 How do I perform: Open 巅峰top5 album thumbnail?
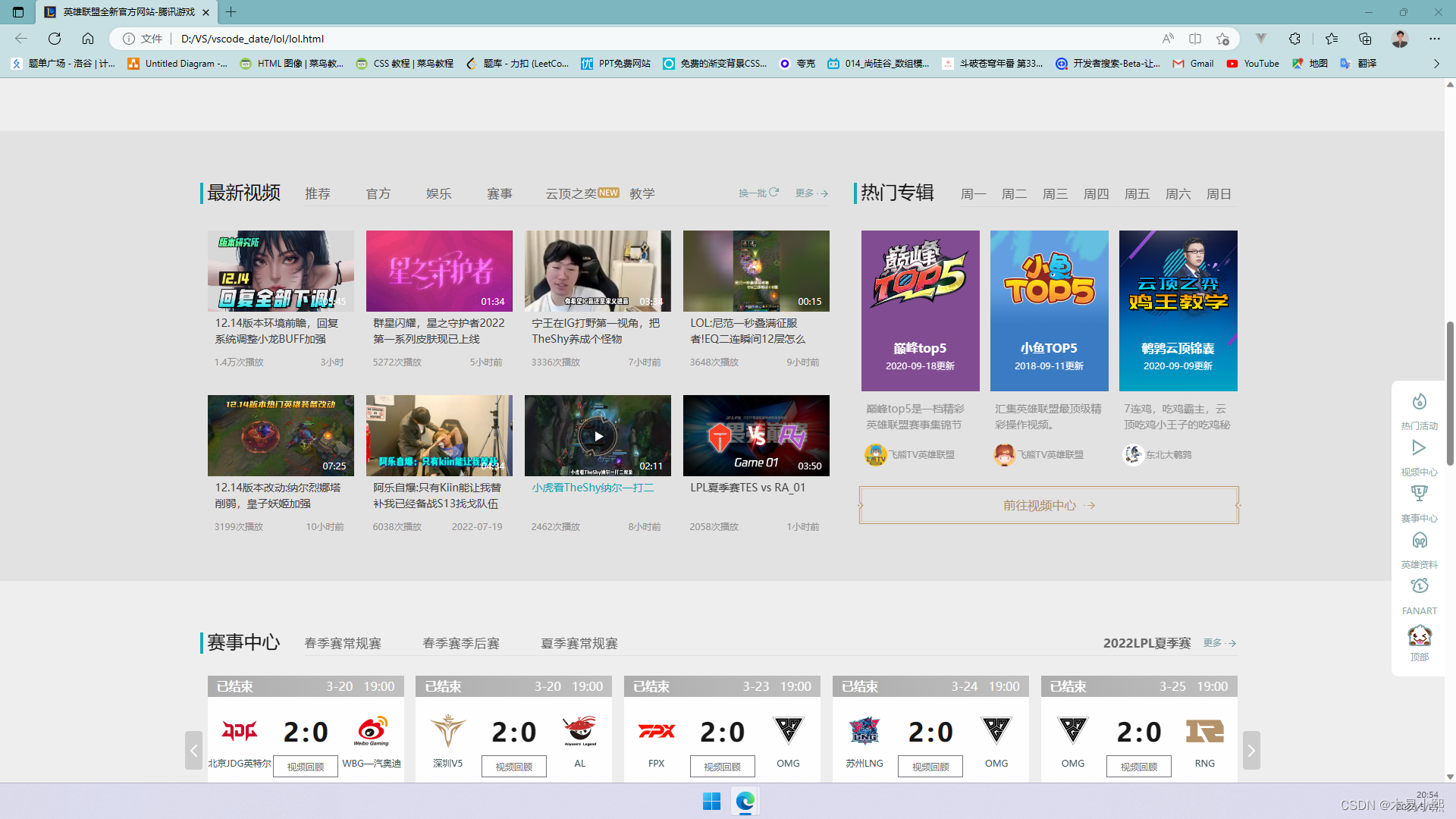coord(920,311)
